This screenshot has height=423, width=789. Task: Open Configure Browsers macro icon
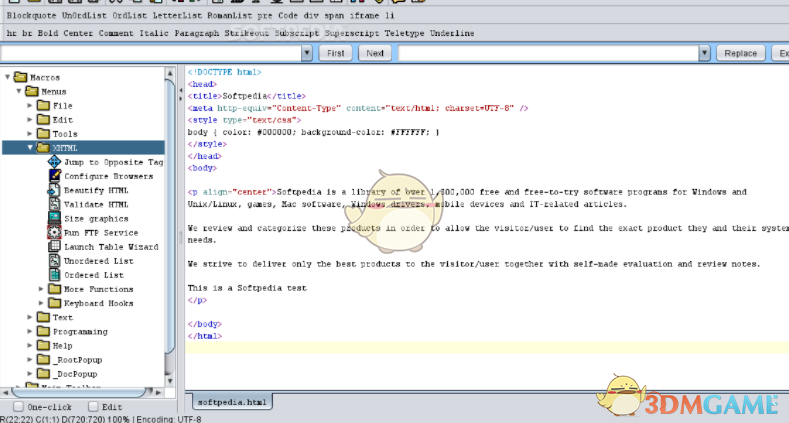click(x=54, y=176)
